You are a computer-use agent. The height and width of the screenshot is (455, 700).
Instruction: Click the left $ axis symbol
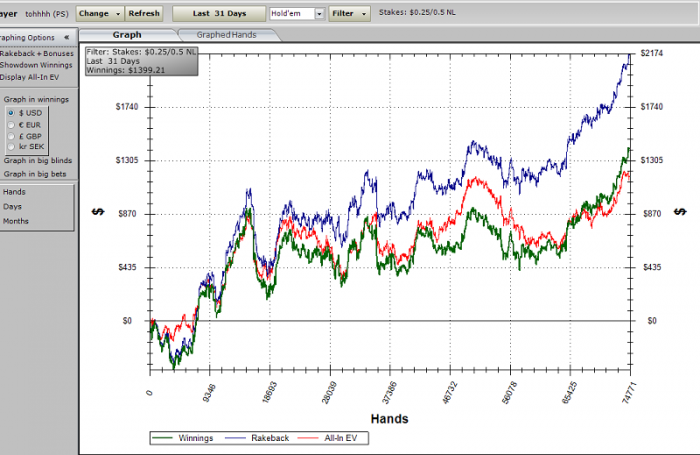[x=98, y=212]
